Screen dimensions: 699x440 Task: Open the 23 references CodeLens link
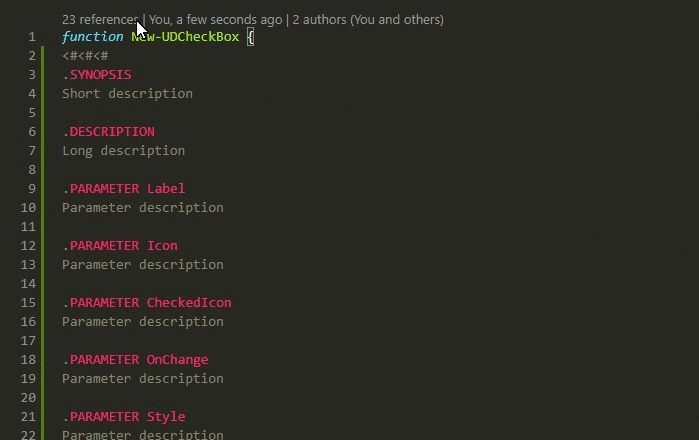point(101,20)
